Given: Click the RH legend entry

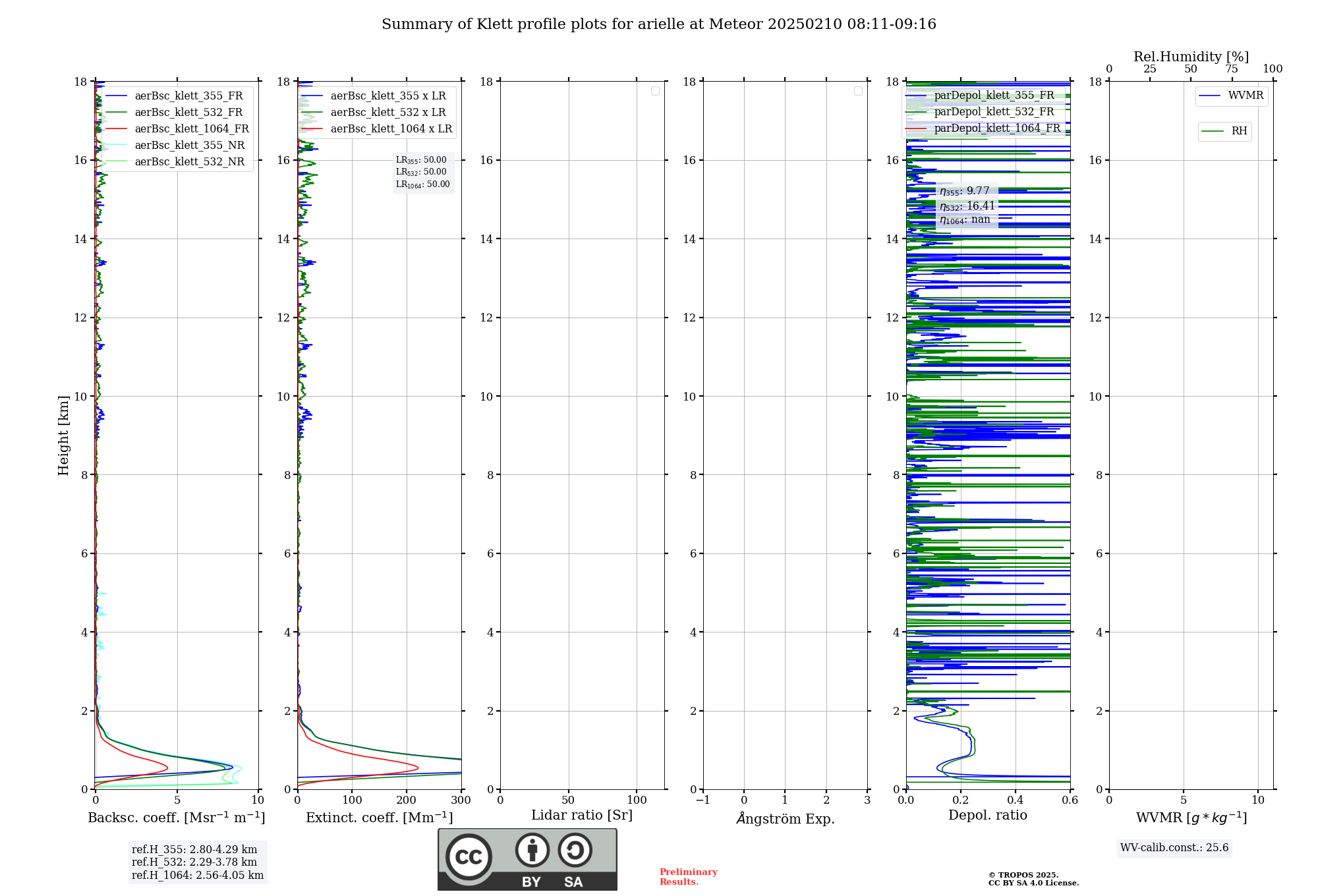Looking at the screenshot, I should tap(1224, 131).
